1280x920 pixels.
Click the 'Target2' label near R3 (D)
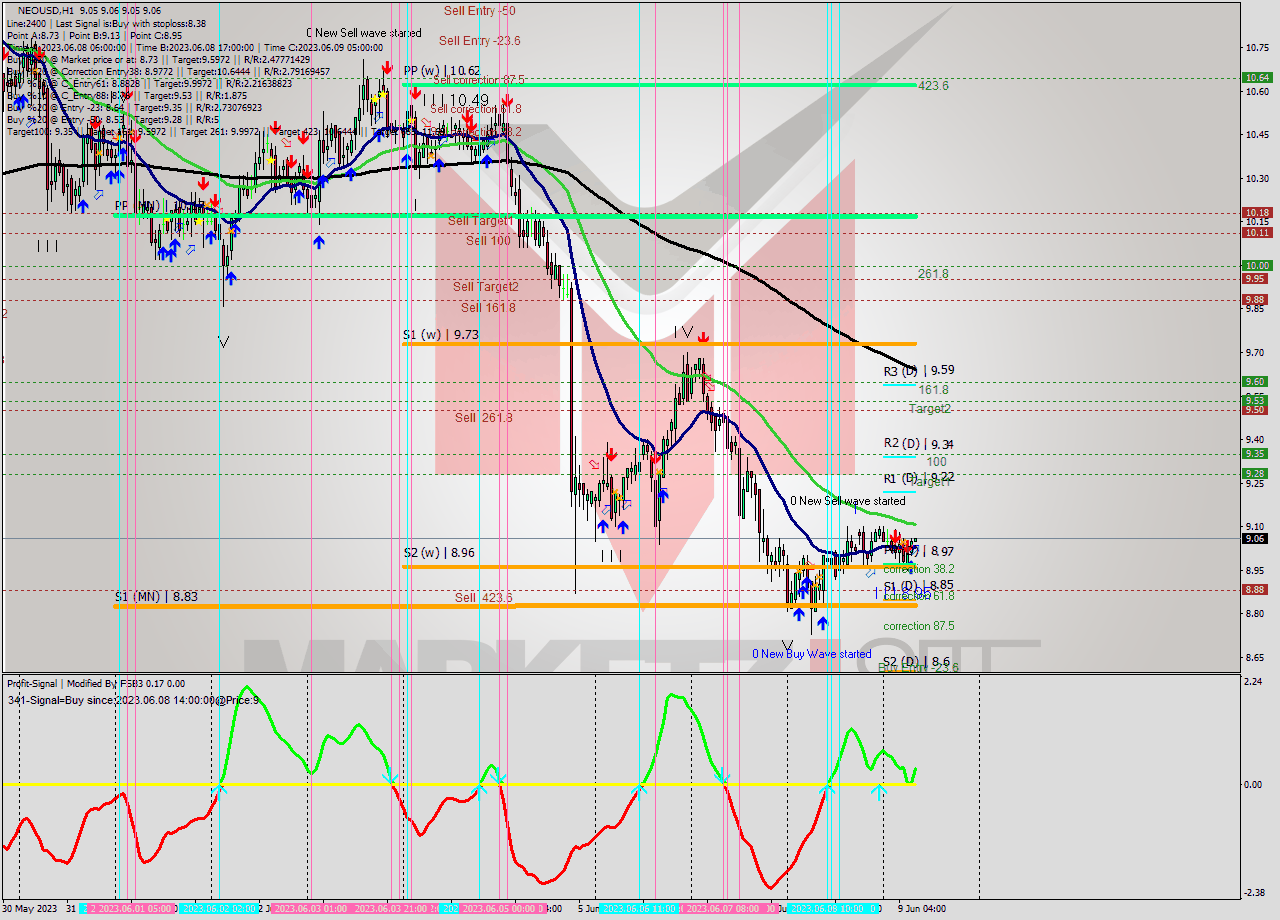point(930,409)
